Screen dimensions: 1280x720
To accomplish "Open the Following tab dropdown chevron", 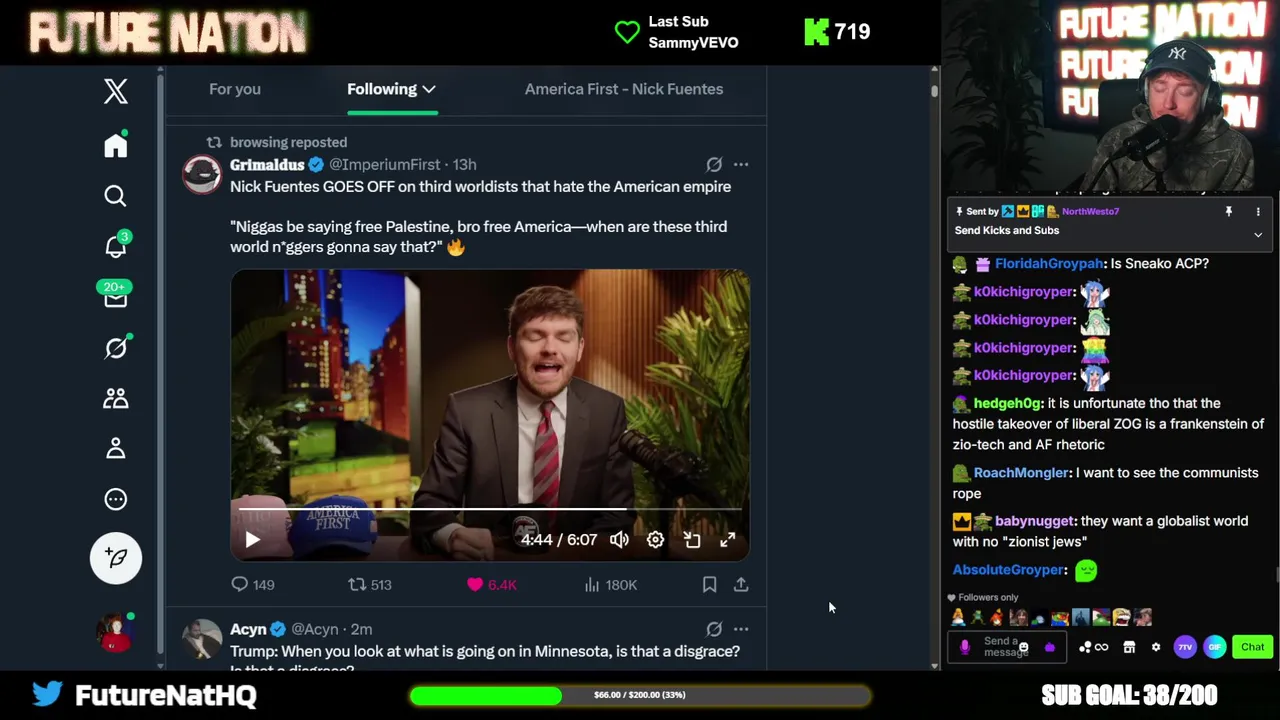I will pyautogui.click(x=429, y=89).
